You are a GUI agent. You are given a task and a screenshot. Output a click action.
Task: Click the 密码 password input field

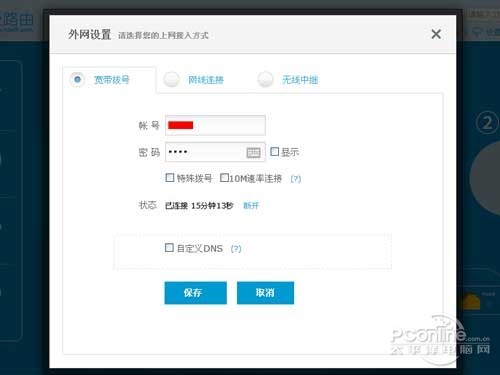(215, 152)
